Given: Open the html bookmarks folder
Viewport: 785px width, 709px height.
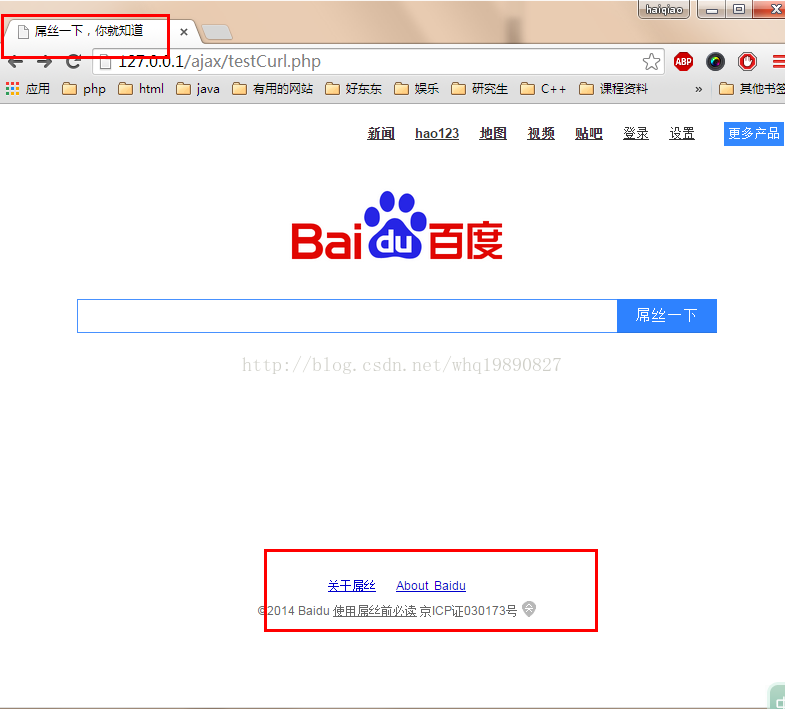Looking at the screenshot, I should click(141, 89).
